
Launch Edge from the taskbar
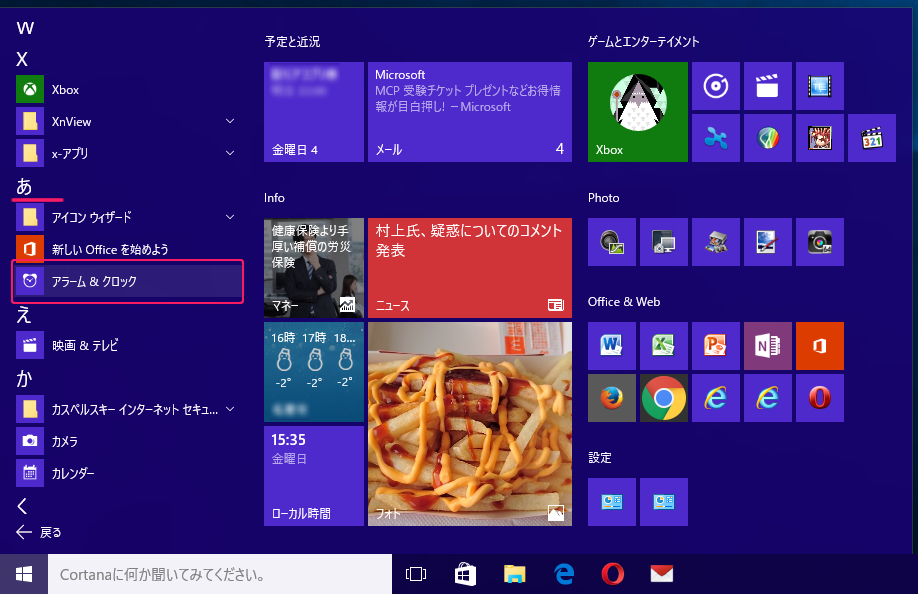[564, 574]
